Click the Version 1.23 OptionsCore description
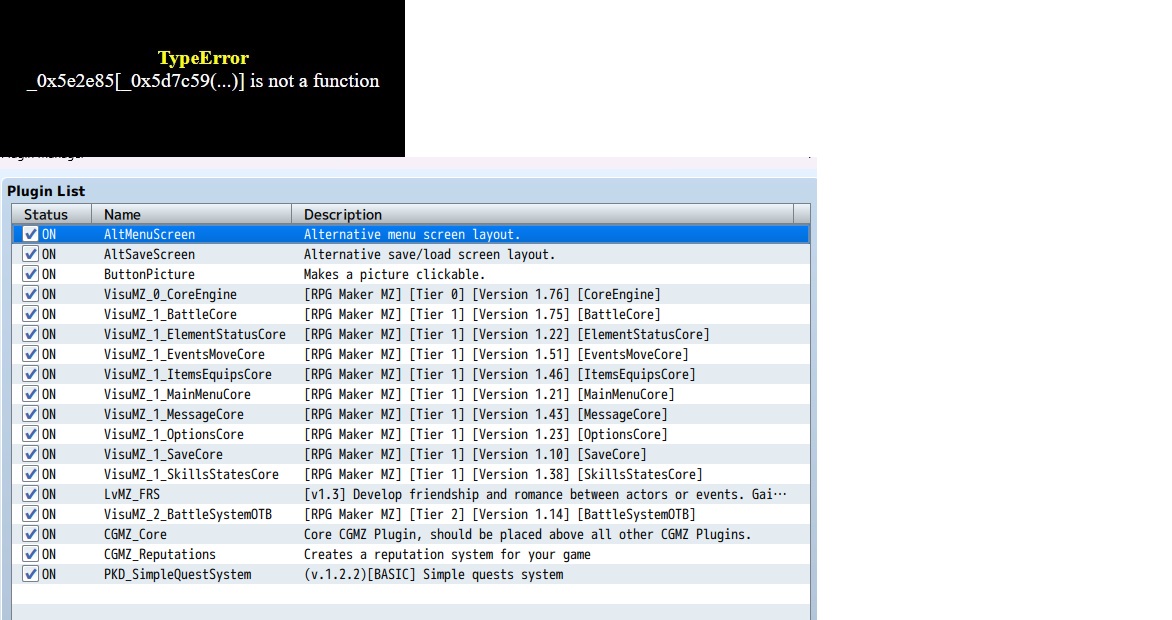 (x=486, y=435)
